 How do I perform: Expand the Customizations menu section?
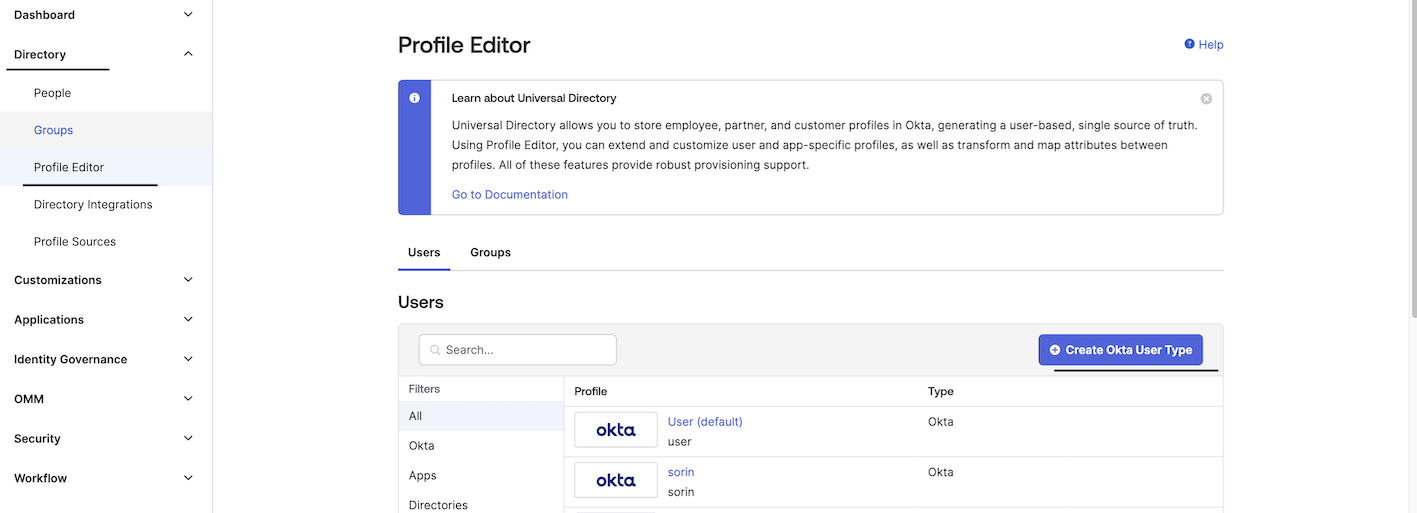188,280
